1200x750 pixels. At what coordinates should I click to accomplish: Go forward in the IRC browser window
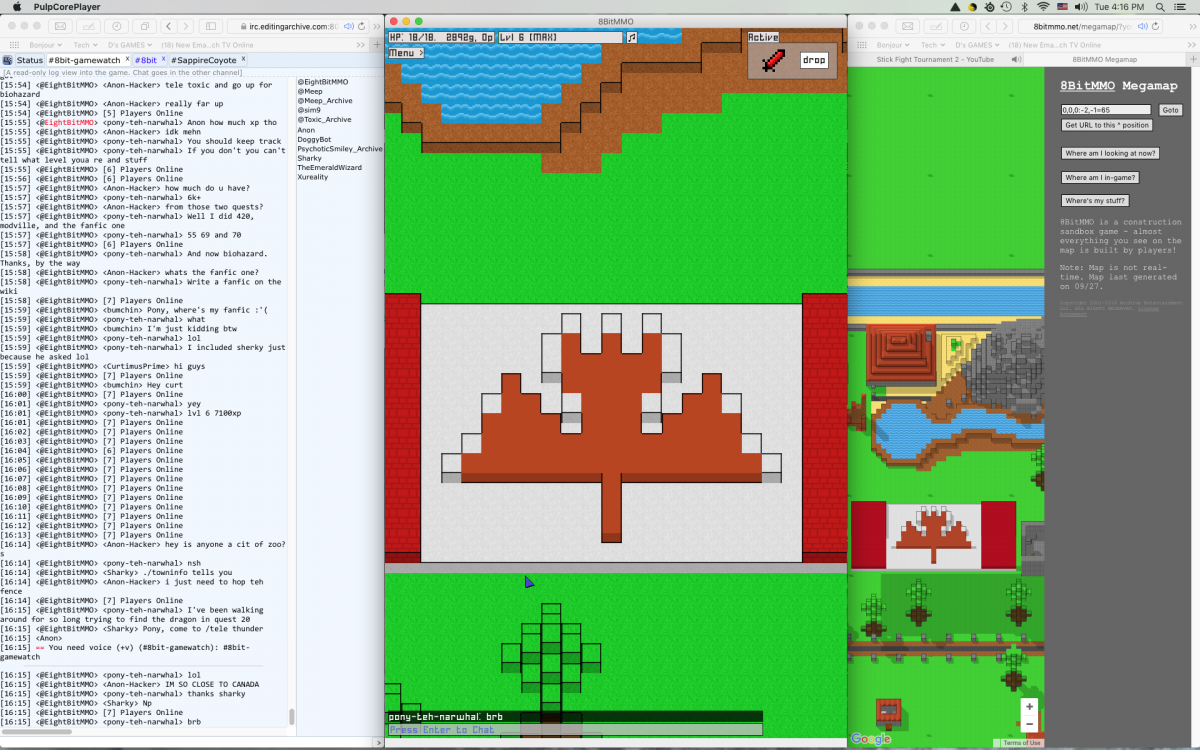[188, 26]
